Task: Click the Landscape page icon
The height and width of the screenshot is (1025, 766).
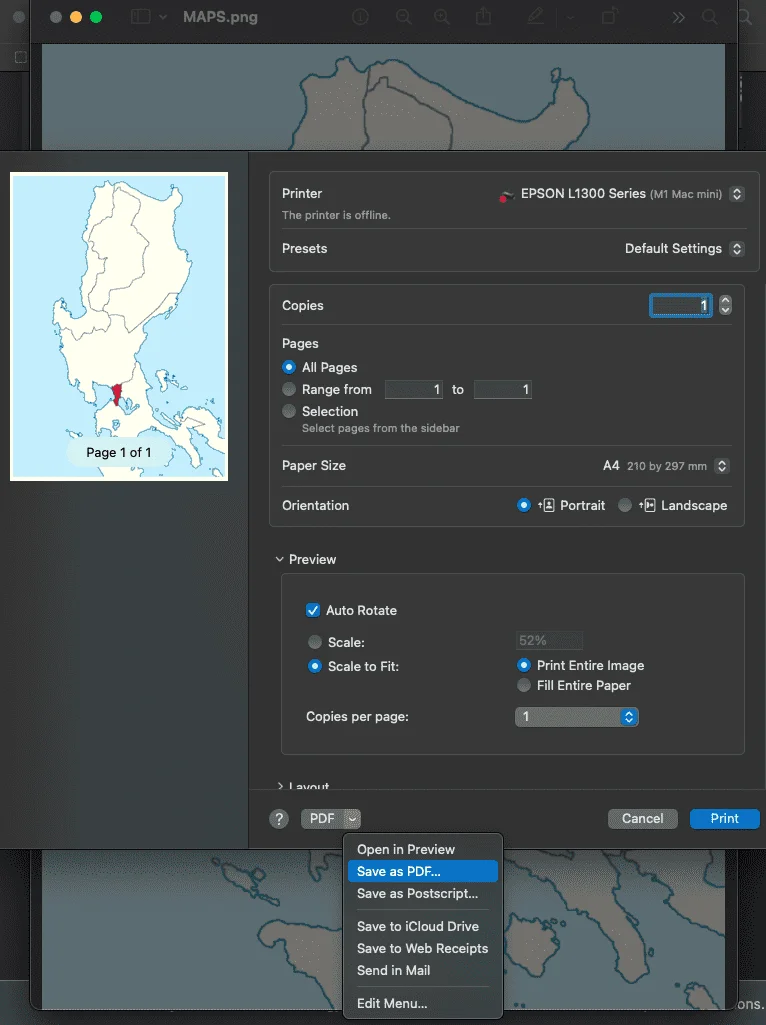Action: pyautogui.click(x=647, y=505)
